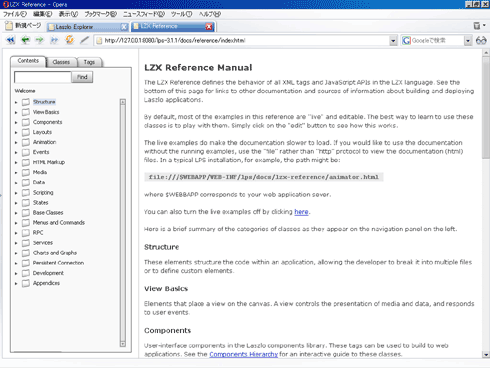Click folder icon next to Layouts
Viewport: 490px width, 368px height.
click(x=26, y=132)
